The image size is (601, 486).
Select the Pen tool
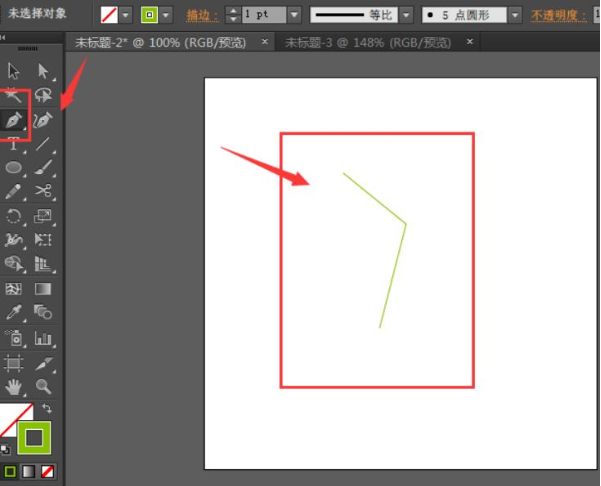point(13,120)
